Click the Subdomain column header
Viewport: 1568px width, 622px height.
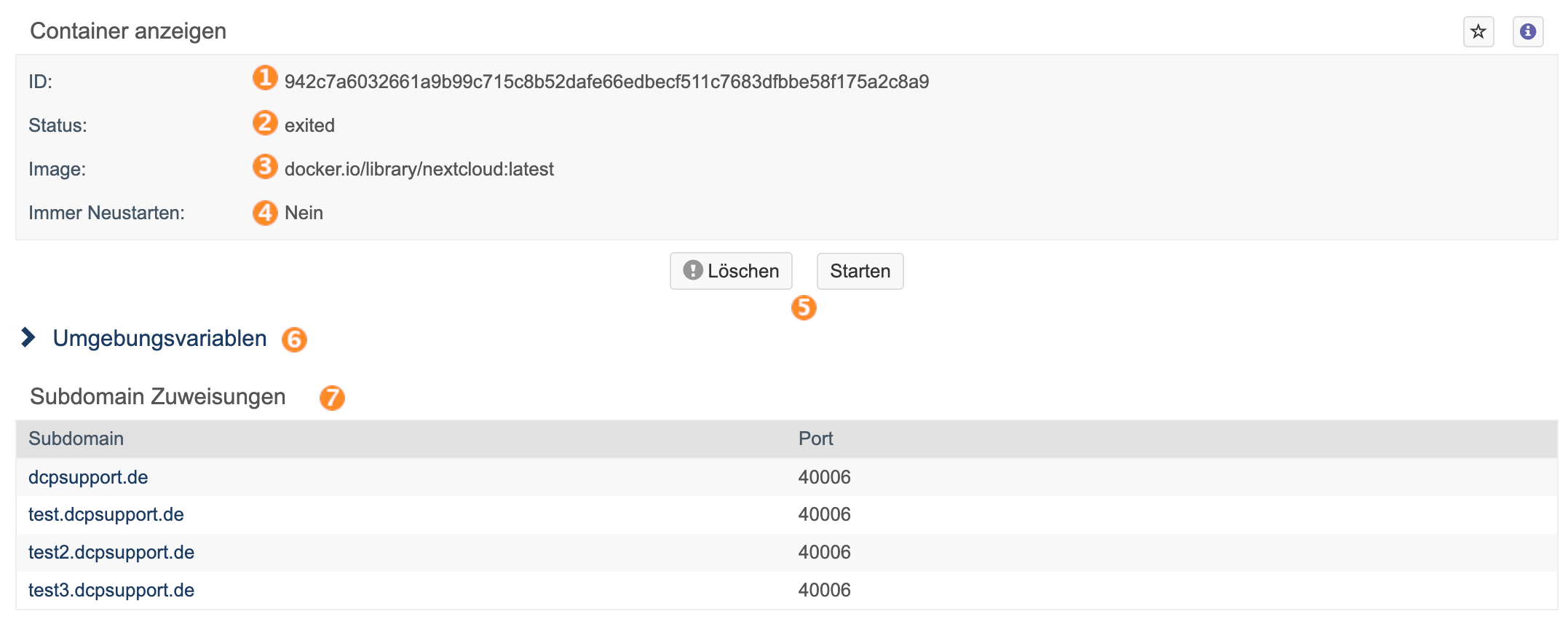pyautogui.click(x=76, y=438)
